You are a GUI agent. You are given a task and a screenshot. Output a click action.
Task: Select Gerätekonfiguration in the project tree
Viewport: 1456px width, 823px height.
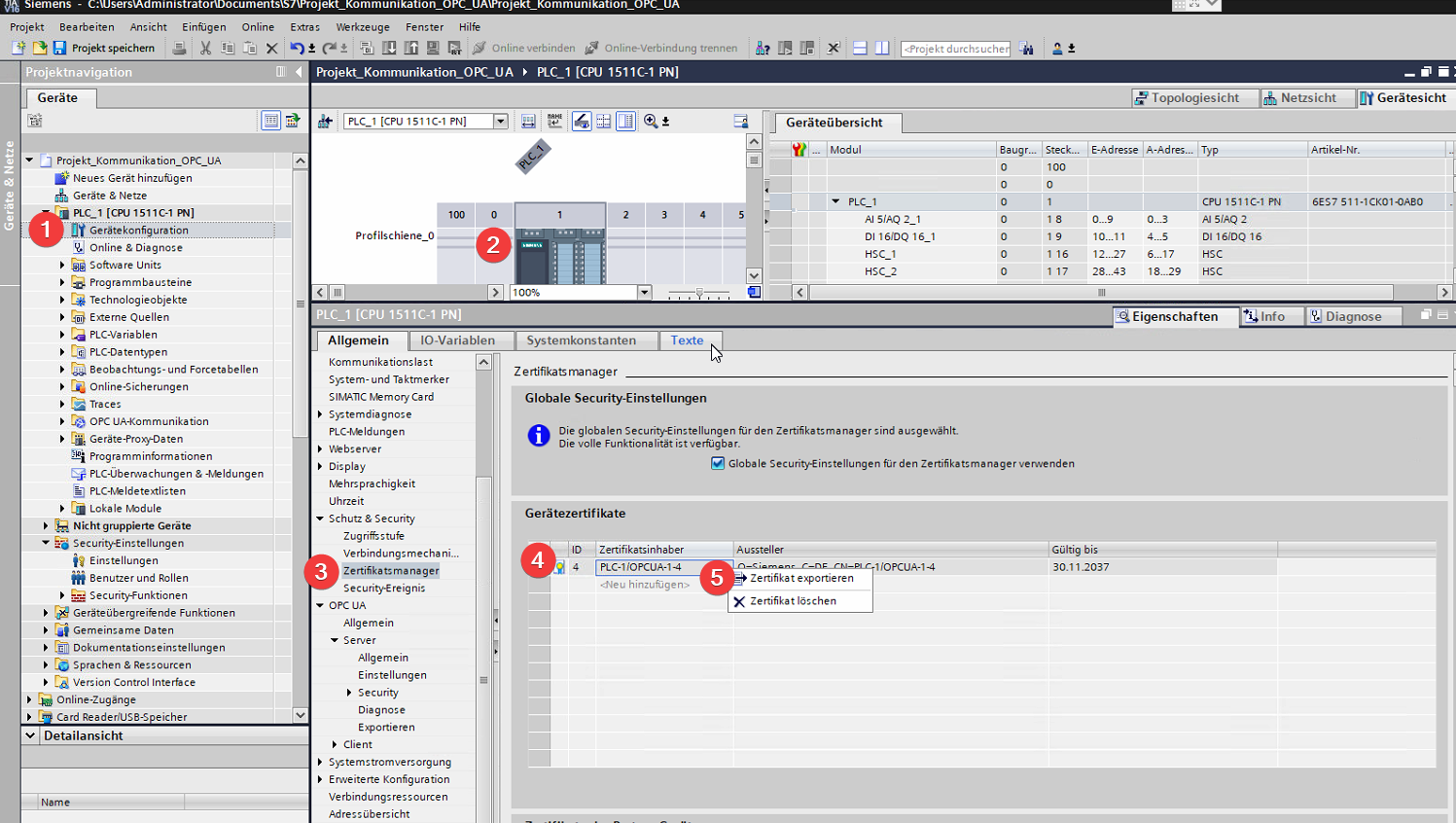pyautogui.click(x=139, y=231)
